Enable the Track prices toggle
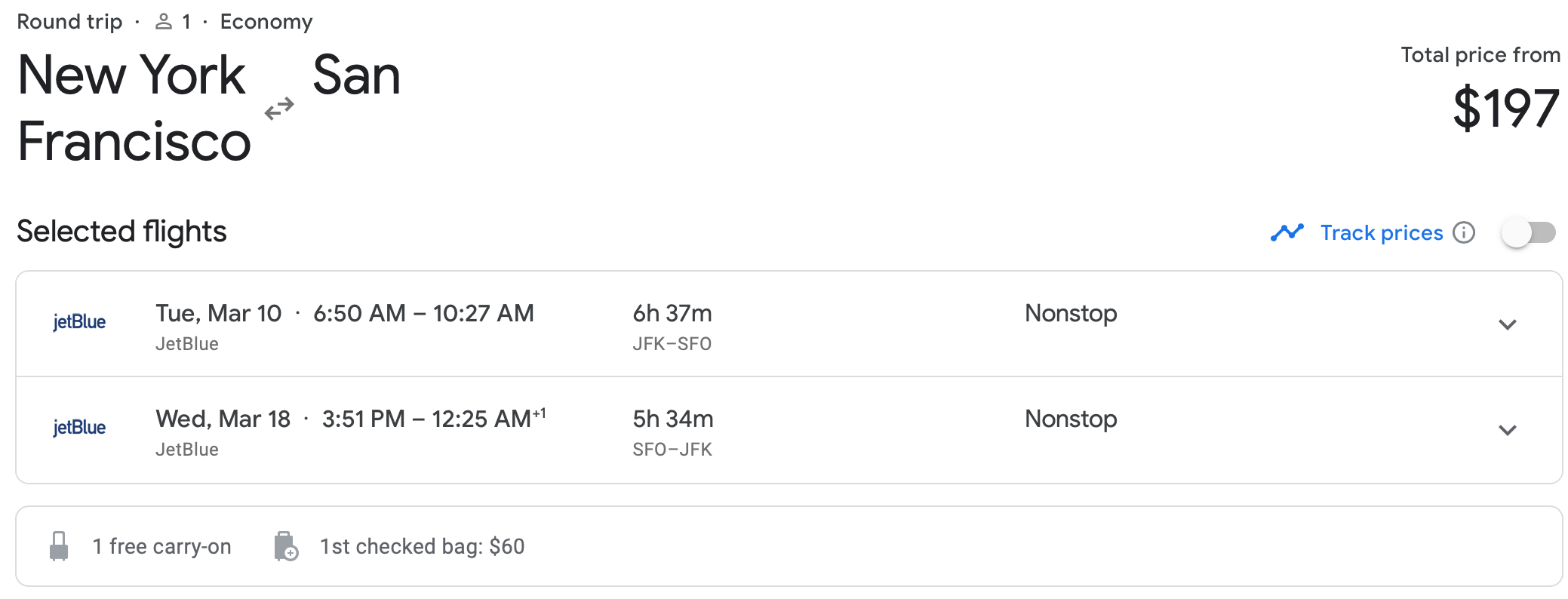The image size is (1568, 599). coord(1528,232)
